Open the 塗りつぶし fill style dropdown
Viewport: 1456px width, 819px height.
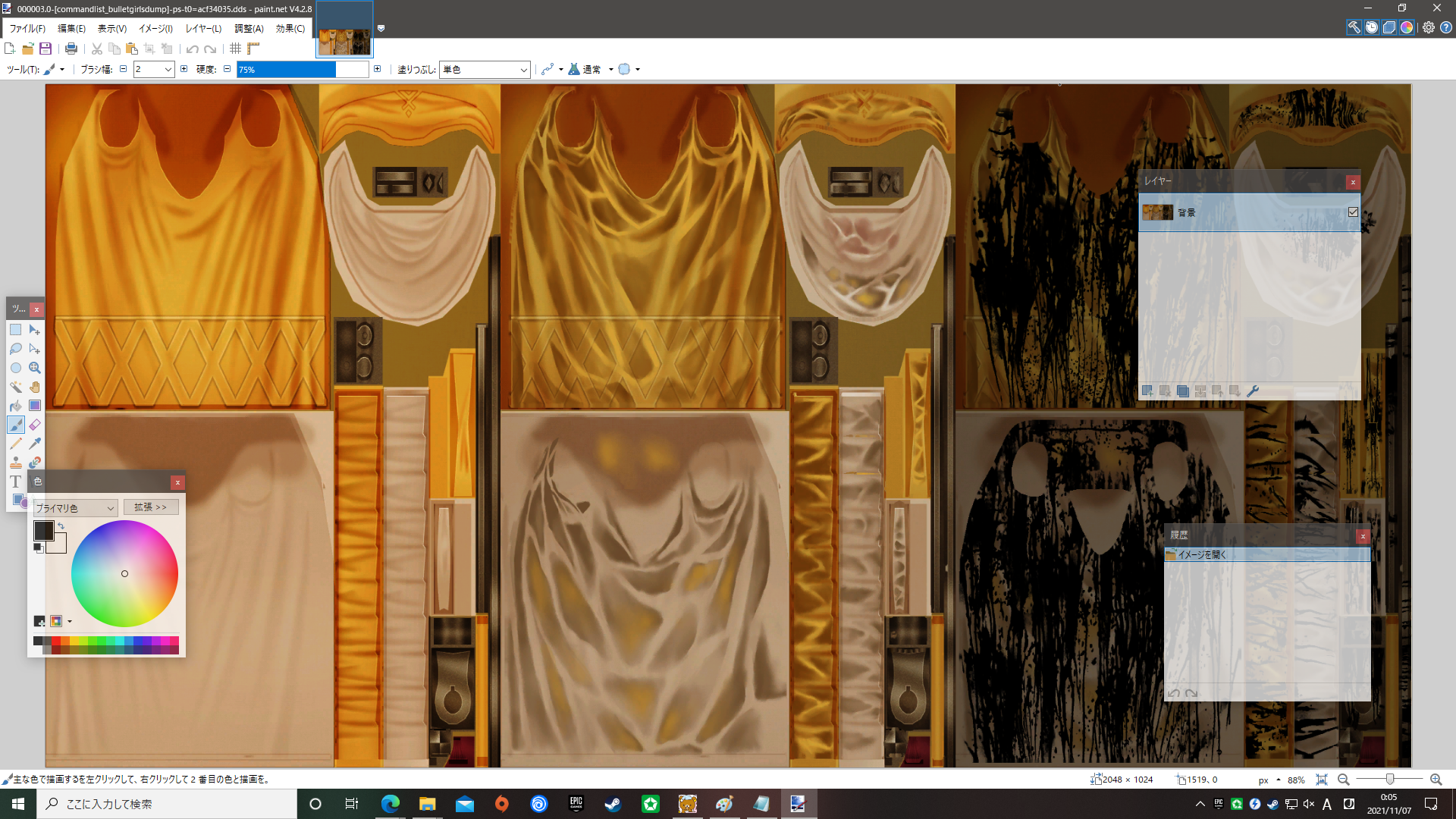pyautogui.click(x=485, y=70)
